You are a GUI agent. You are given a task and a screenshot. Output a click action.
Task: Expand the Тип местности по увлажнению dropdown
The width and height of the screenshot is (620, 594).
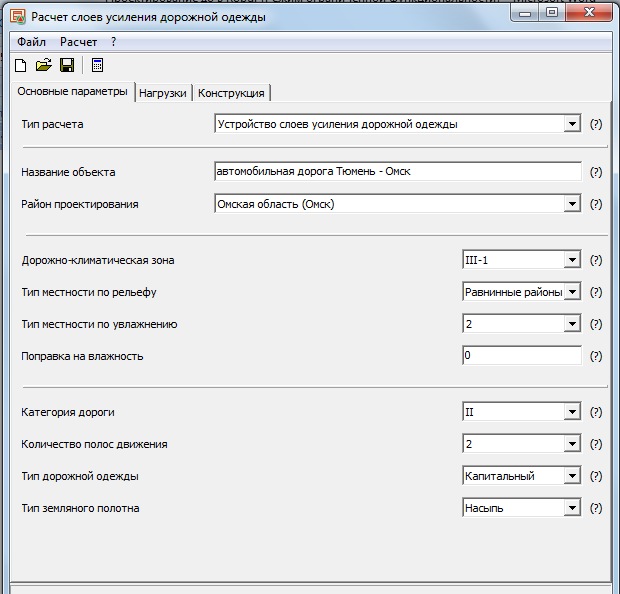coord(572,324)
